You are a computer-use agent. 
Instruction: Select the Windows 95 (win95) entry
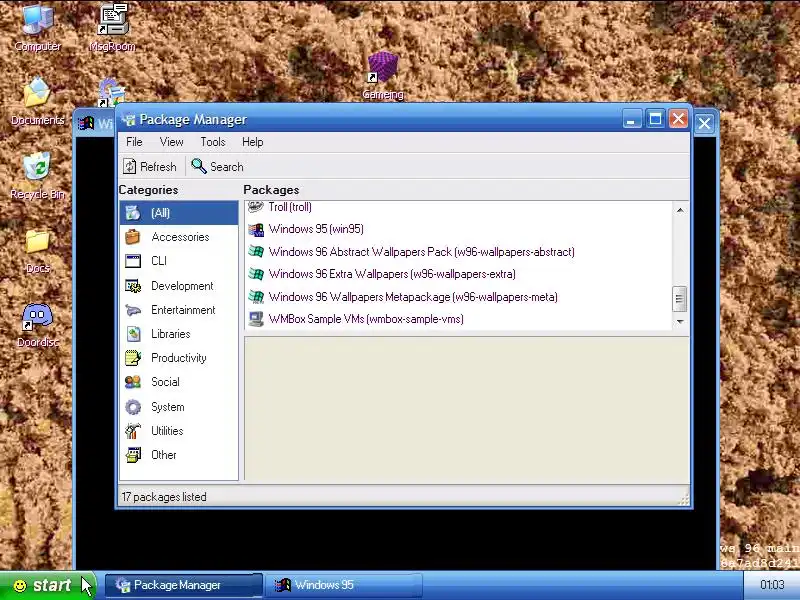pos(316,229)
